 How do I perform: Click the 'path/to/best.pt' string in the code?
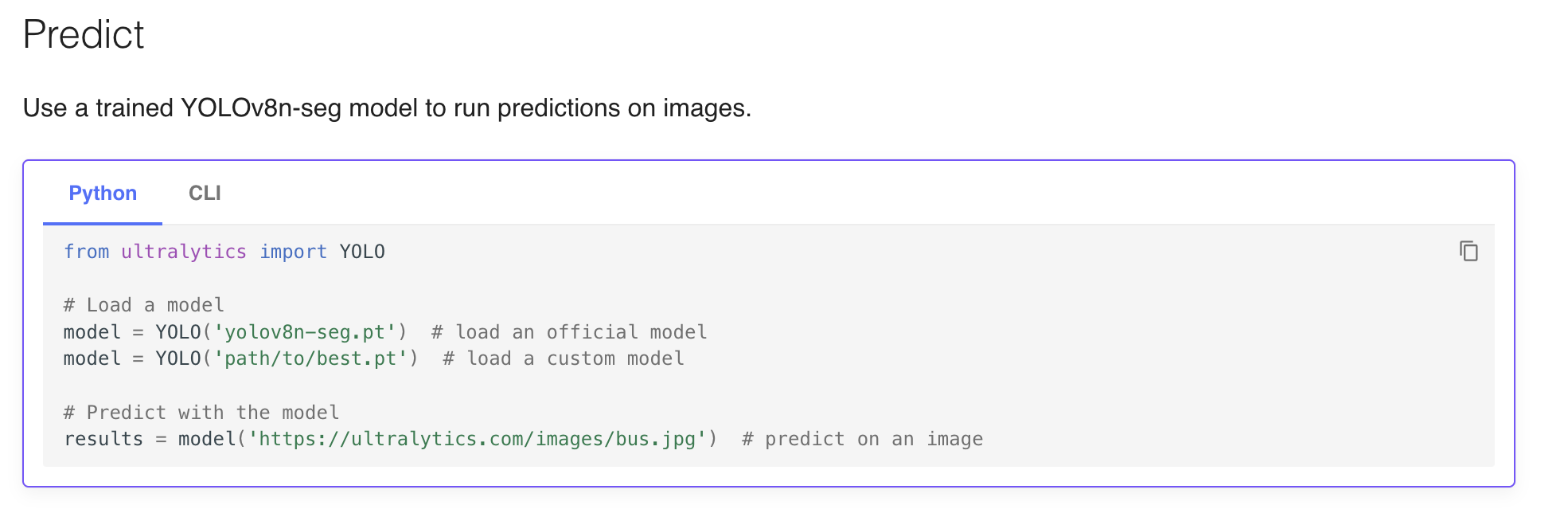click(310, 358)
